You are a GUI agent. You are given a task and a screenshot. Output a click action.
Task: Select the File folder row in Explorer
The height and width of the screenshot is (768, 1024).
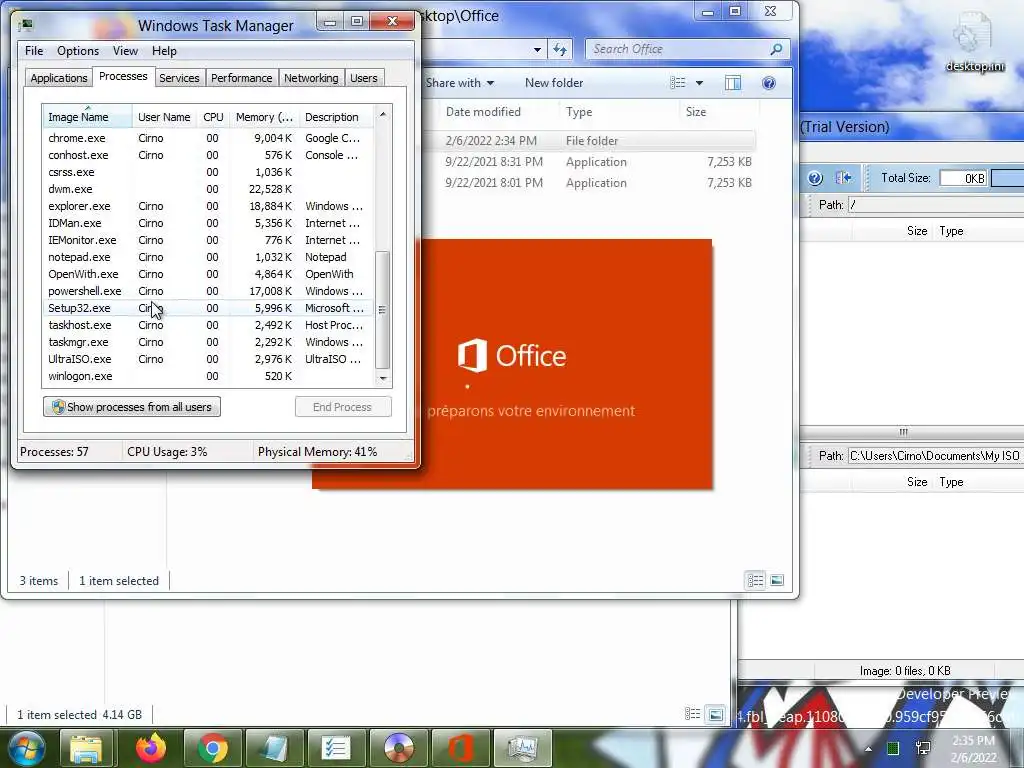pos(589,140)
